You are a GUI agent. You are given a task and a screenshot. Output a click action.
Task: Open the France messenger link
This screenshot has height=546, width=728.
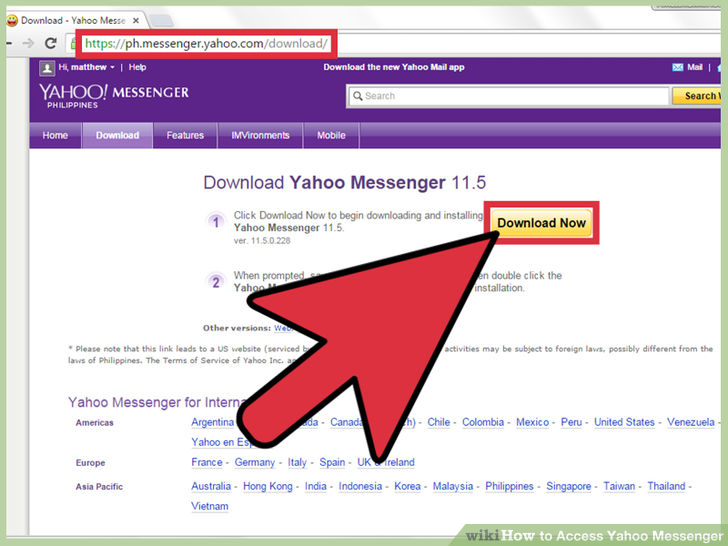point(207,462)
